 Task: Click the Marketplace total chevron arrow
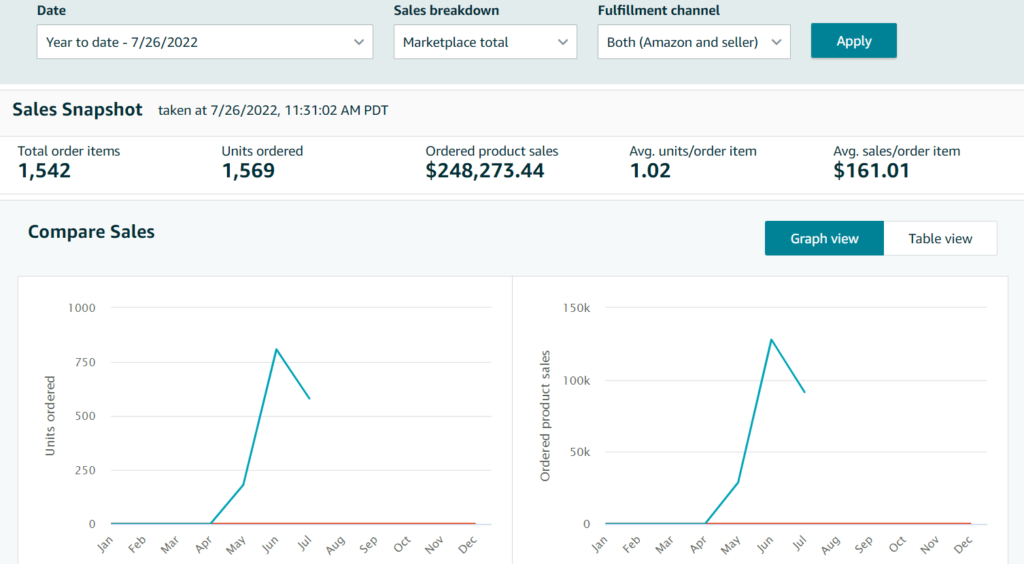click(562, 42)
